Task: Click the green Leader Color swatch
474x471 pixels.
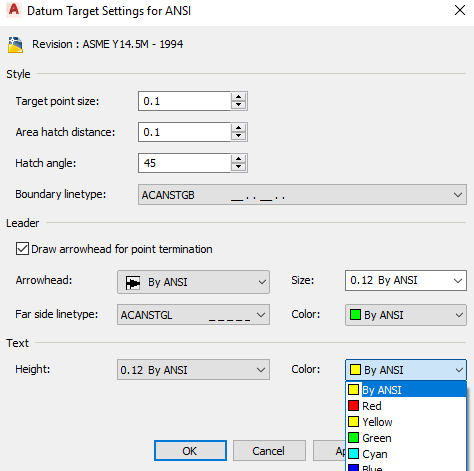Action: (x=355, y=315)
